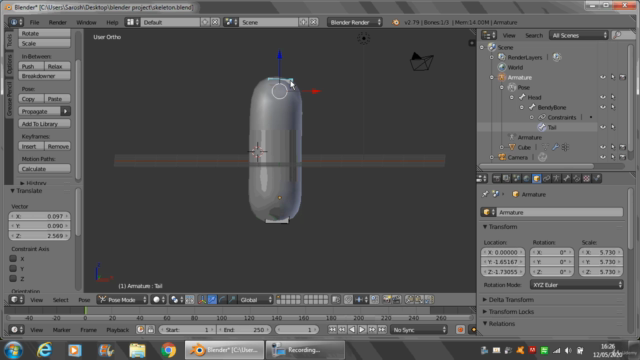Select the Cube modifier wrench icon

[556, 147]
